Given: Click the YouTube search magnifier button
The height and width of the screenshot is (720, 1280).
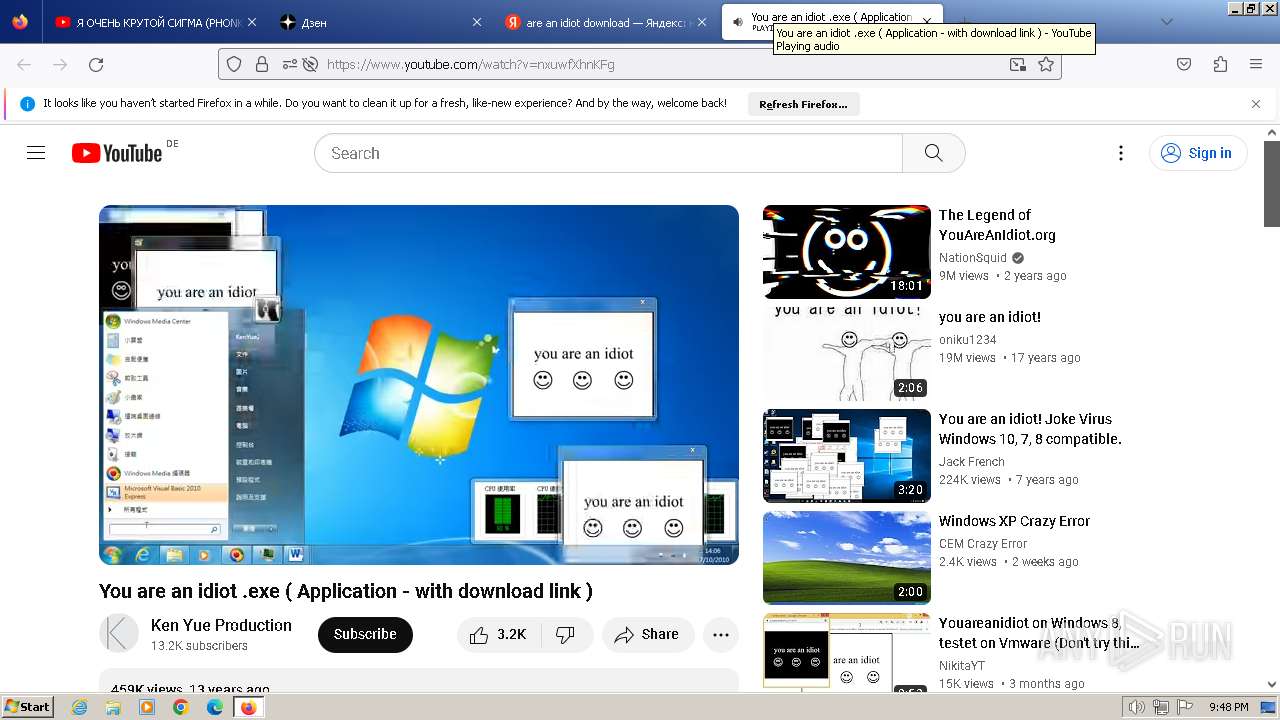Looking at the screenshot, I should 934,153.
